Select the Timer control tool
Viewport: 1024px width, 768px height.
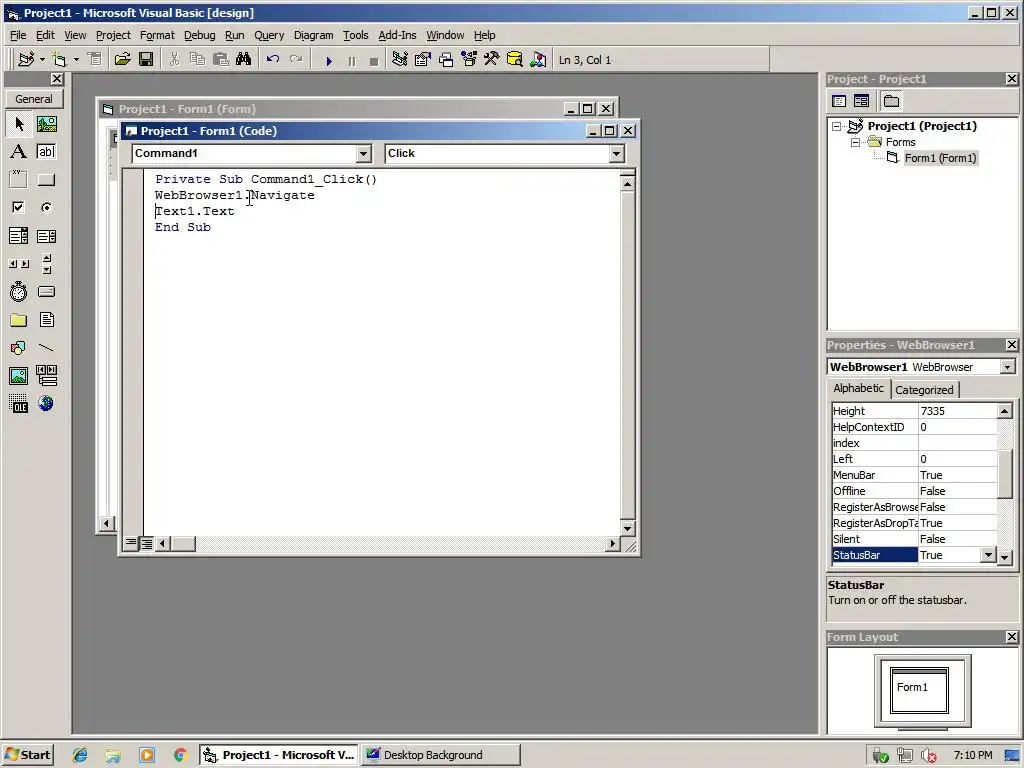(x=18, y=292)
